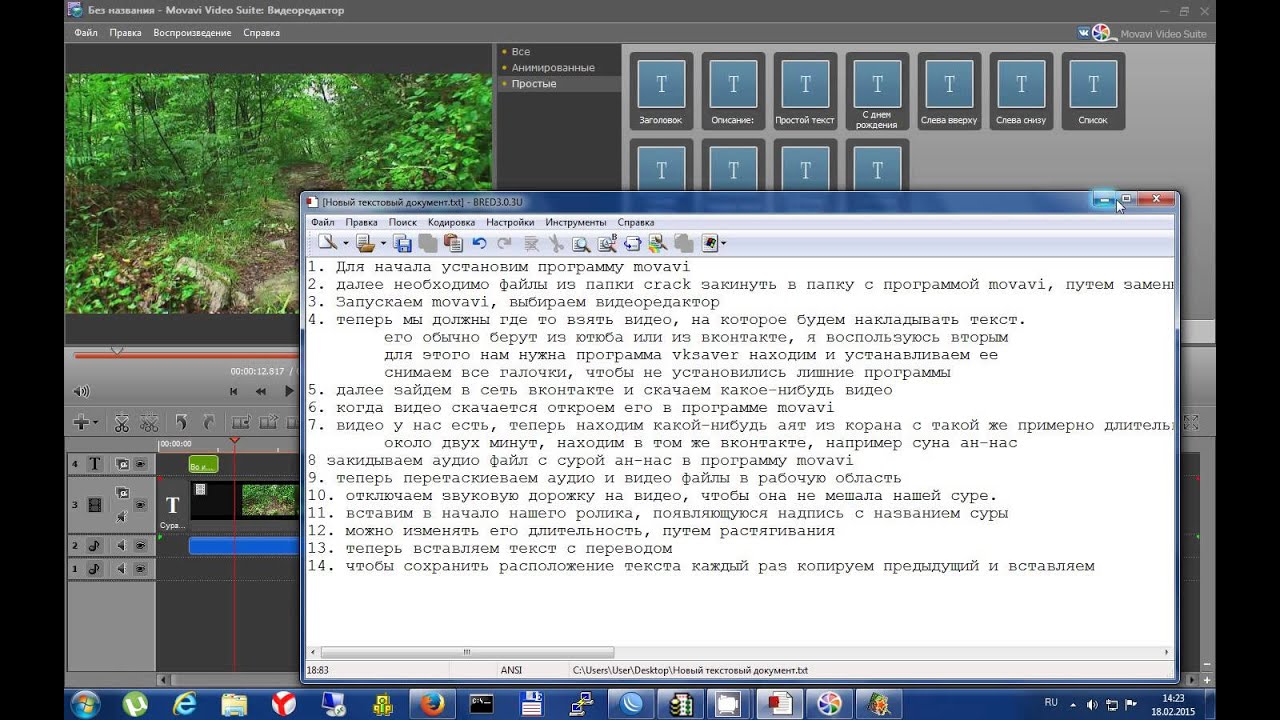Screen dimensions: 1280x720
Task: Click the split clip scissors tool in Movavi
Action: point(122,423)
